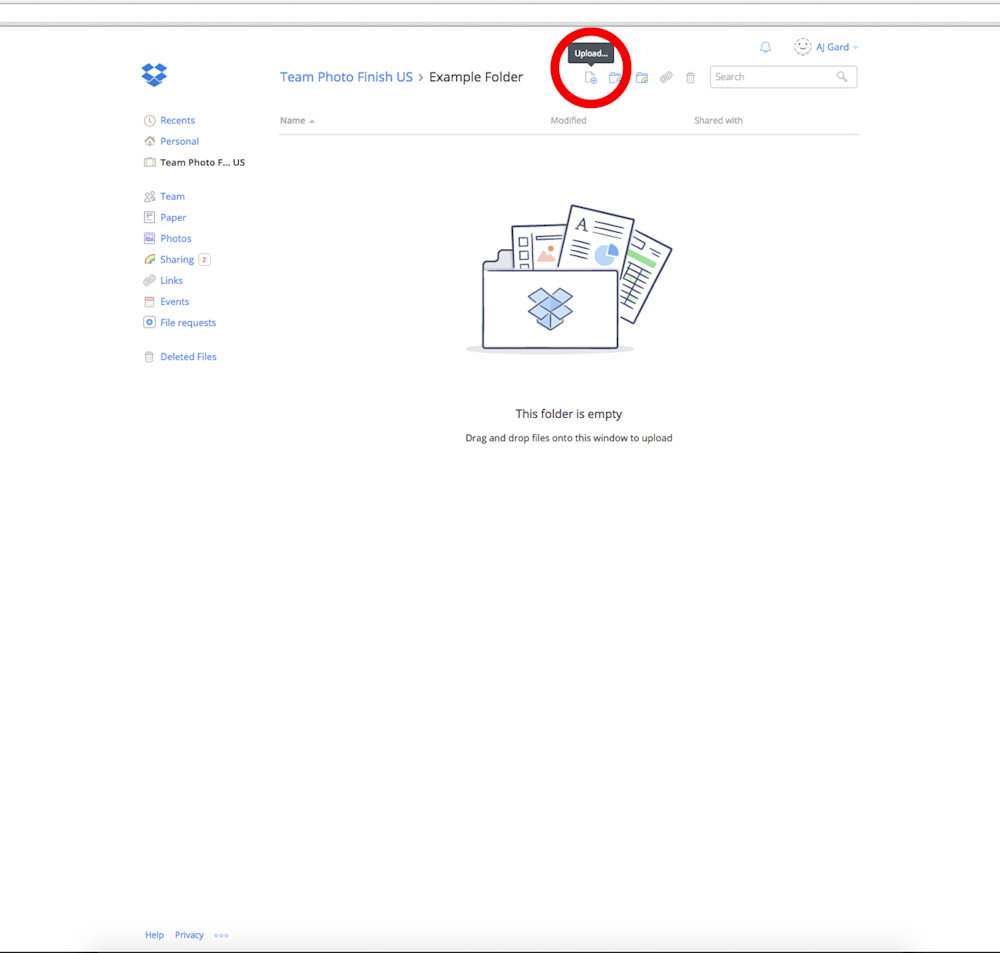1000x953 pixels.
Task: Open the Team page from sidebar
Action: point(165,196)
